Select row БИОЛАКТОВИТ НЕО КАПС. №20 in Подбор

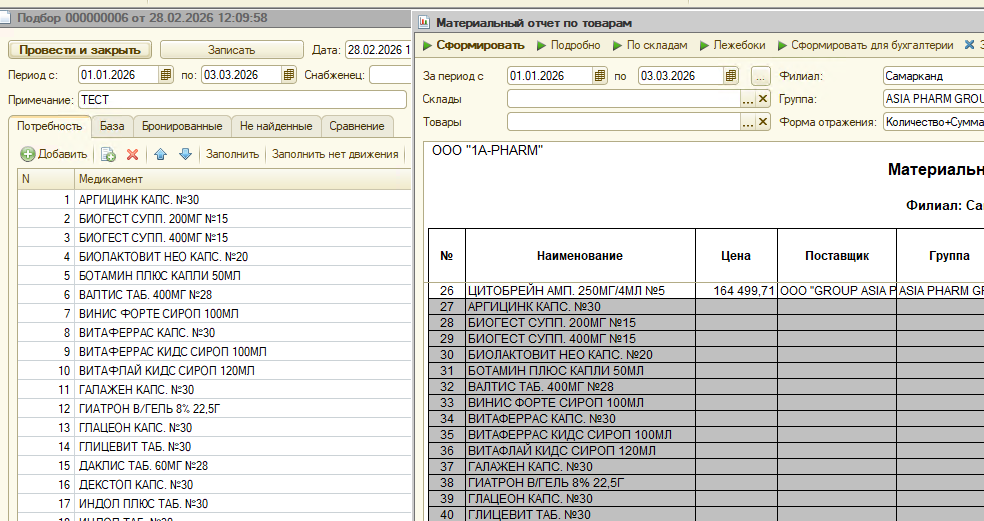214,257
